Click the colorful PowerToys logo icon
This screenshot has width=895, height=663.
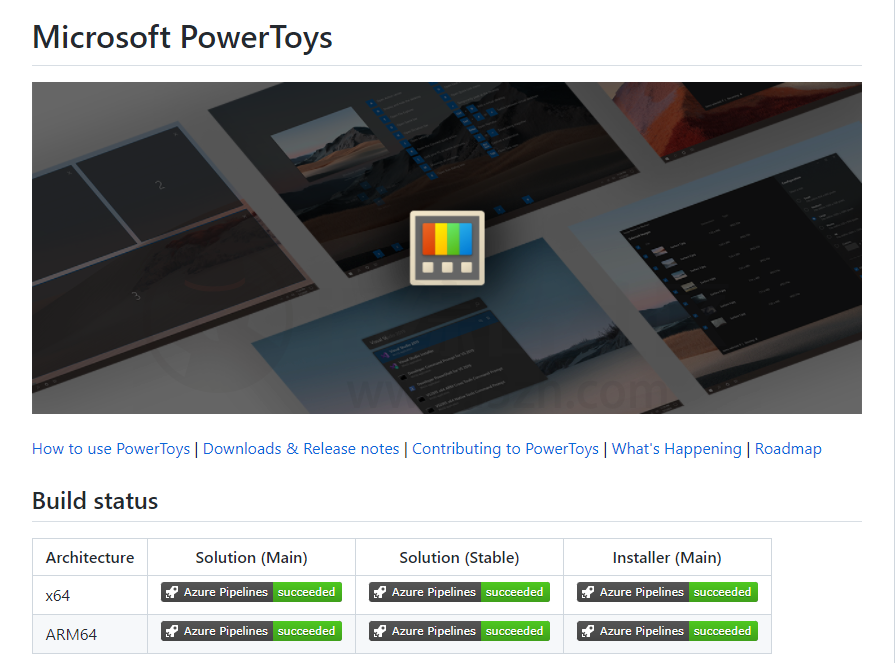[x=447, y=248]
